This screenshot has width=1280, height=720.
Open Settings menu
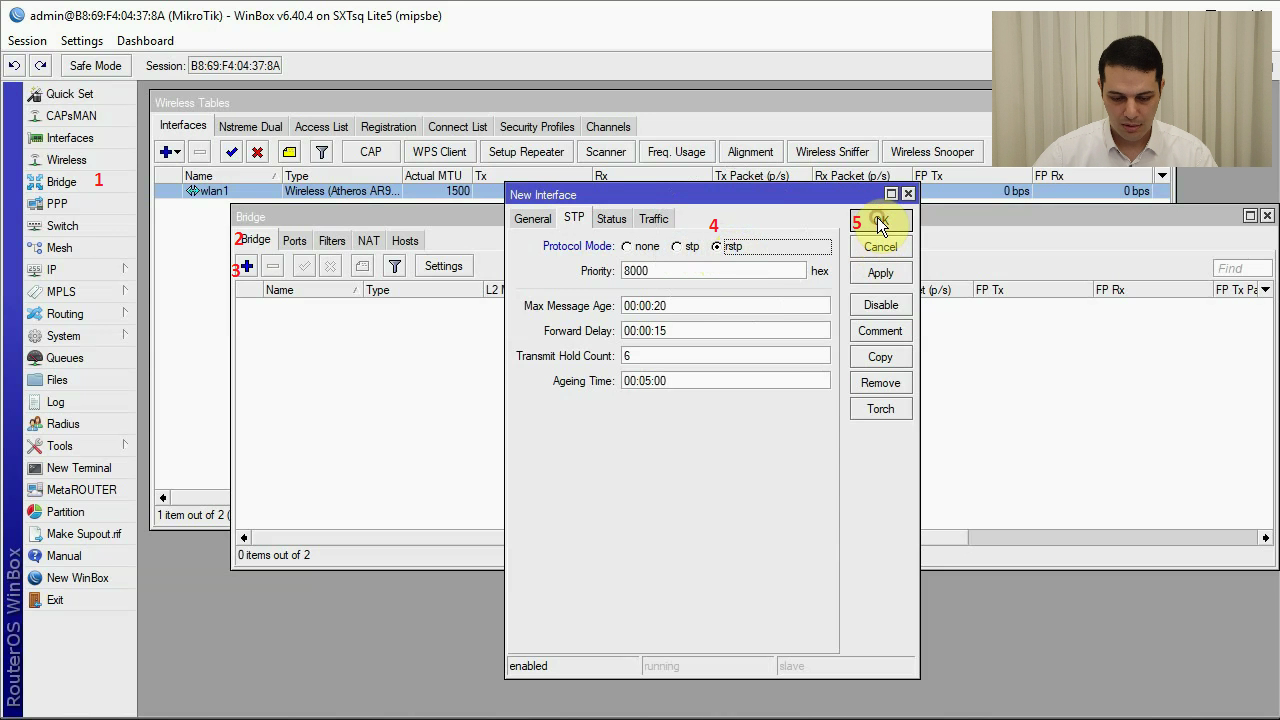[x=82, y=41]
